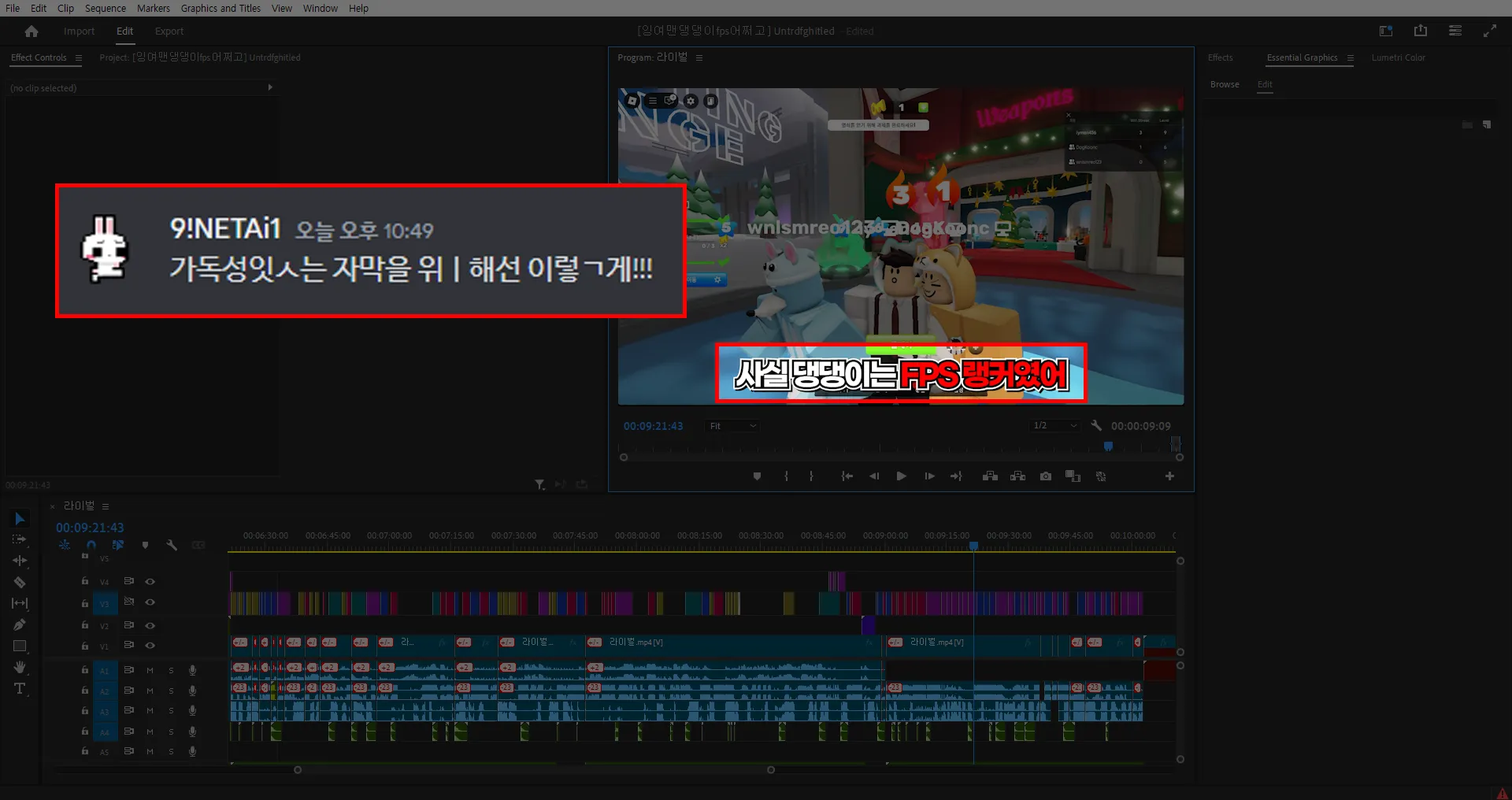This screenshot has width=1512, height=800.
Task: Switch to the Effects panel tab
Action: pos(1221,57)
